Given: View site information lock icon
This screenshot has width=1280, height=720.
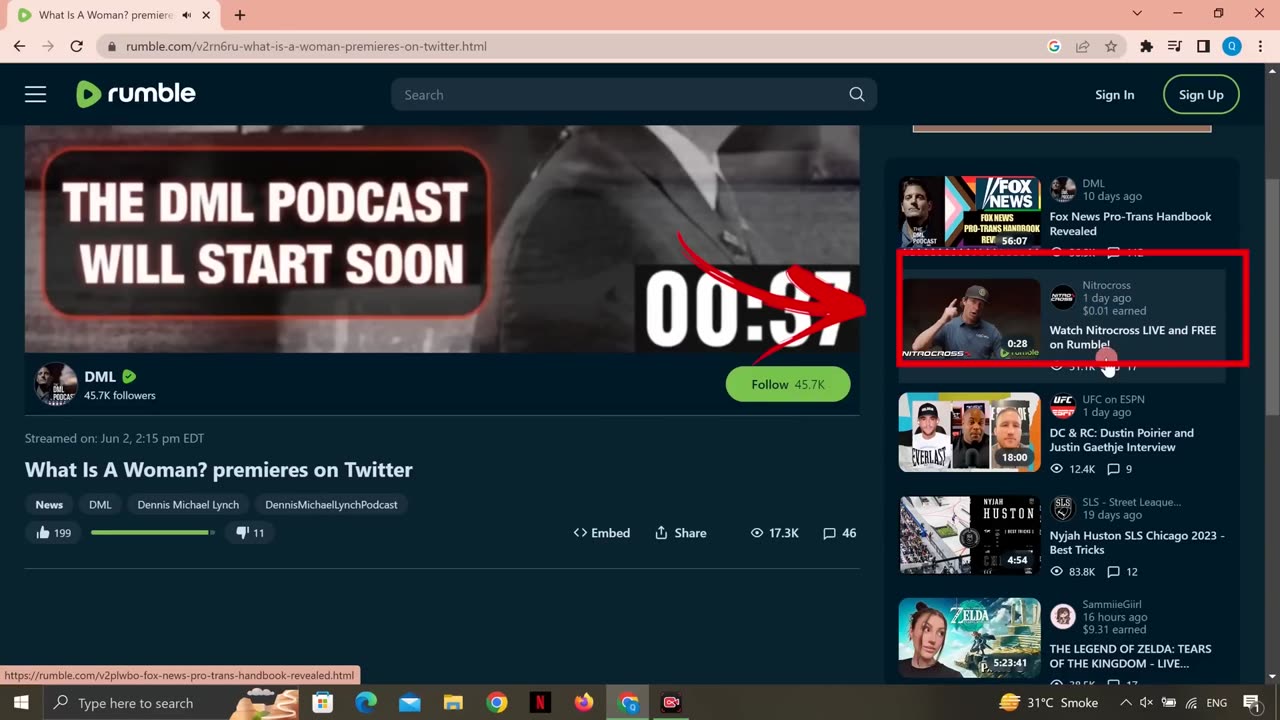Looking at the screenshot, I should pos(110,46).
